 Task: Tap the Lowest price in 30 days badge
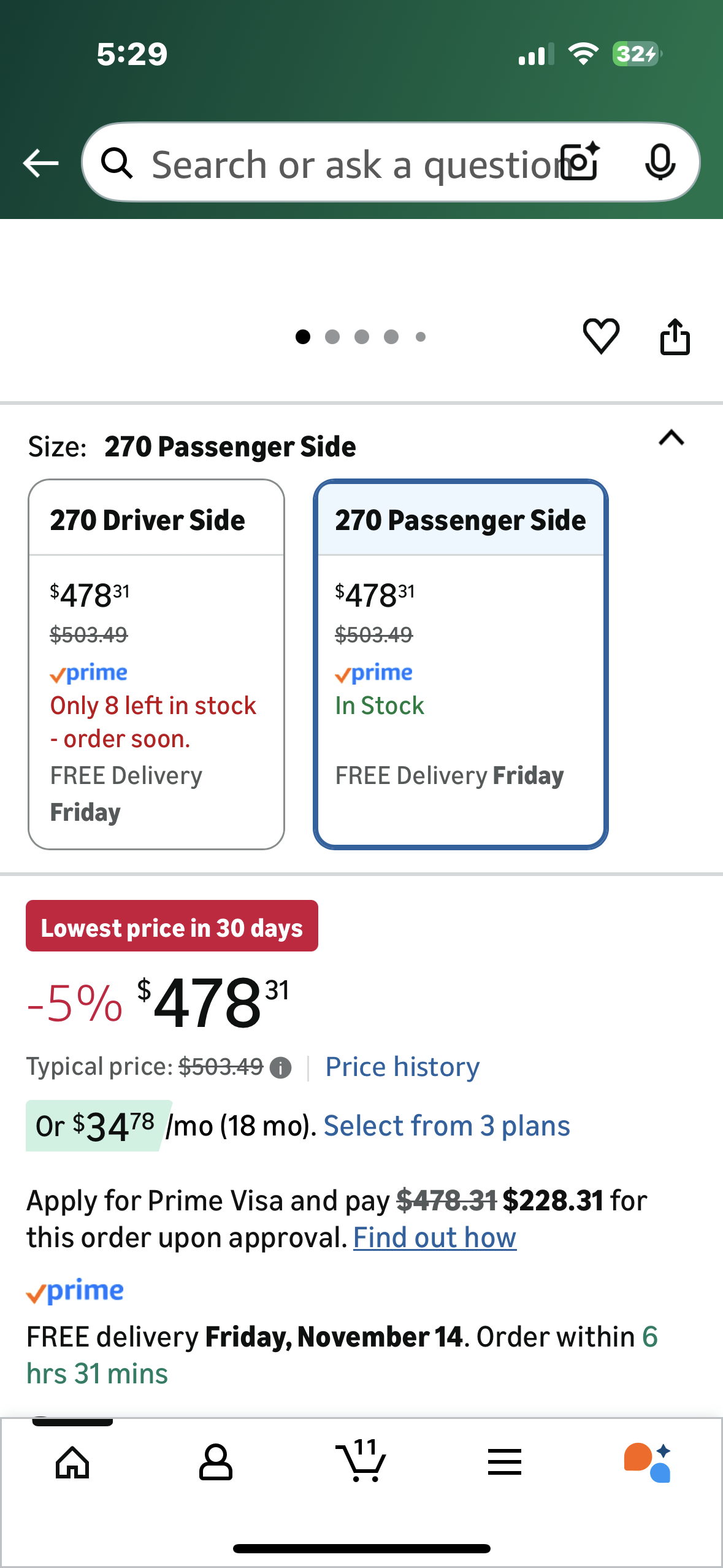172,926
